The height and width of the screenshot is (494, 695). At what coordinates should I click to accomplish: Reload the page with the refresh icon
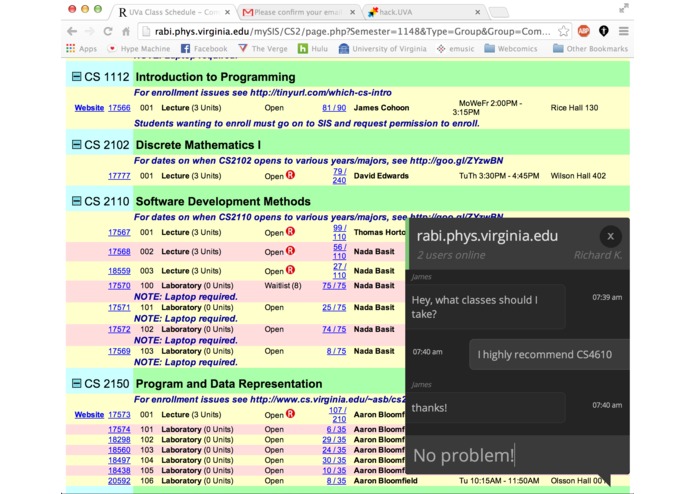[108, 31]
